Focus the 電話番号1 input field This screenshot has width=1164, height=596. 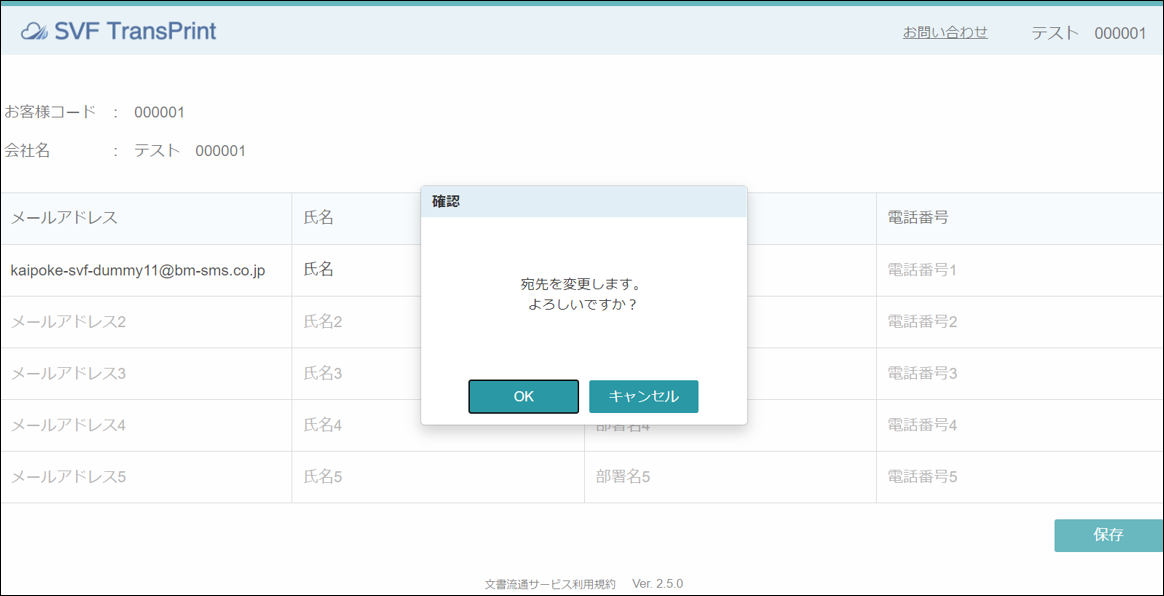click(x=1020, y=270)
